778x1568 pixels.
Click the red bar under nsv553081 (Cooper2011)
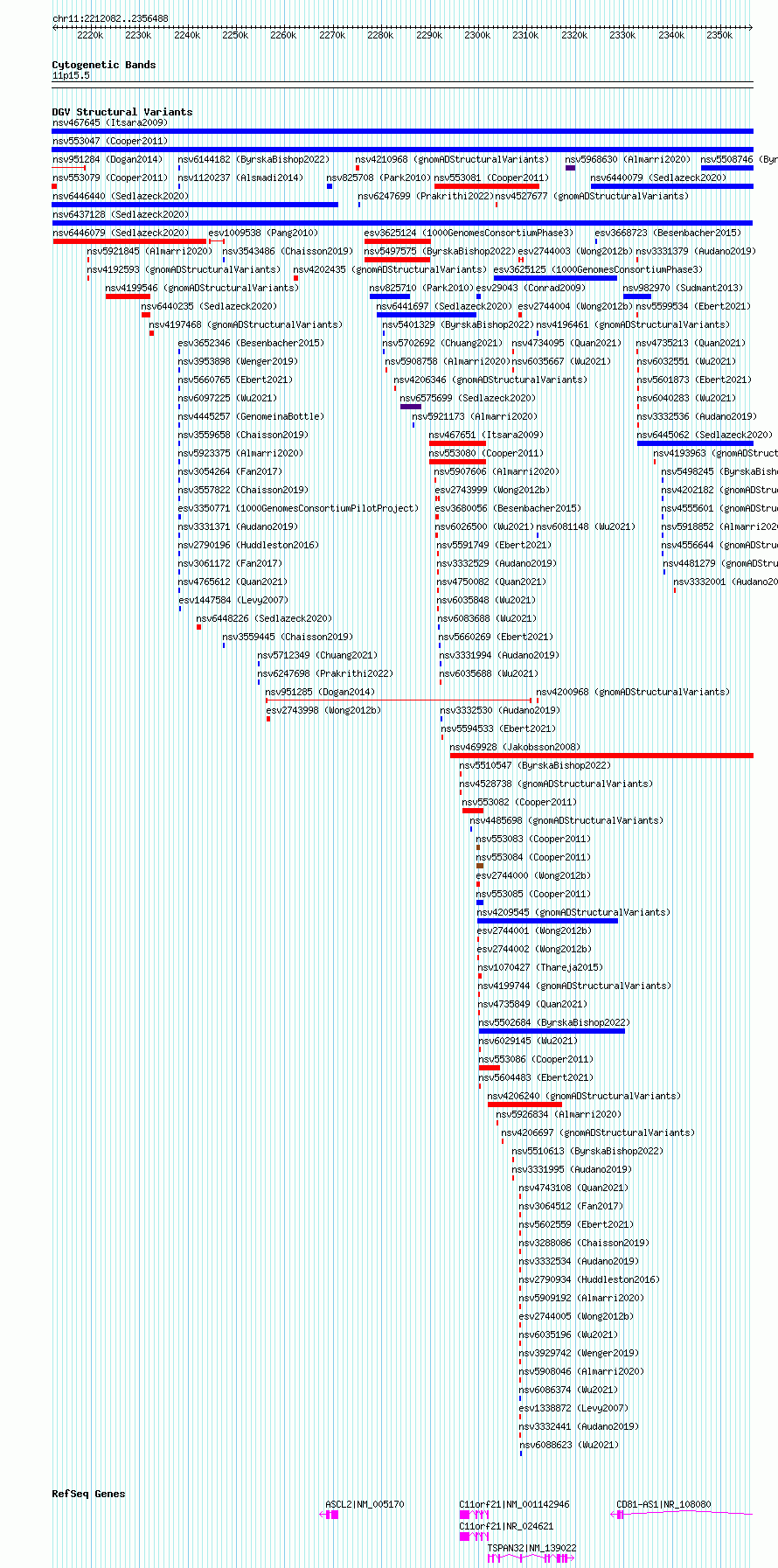click(x=487, y=186)
